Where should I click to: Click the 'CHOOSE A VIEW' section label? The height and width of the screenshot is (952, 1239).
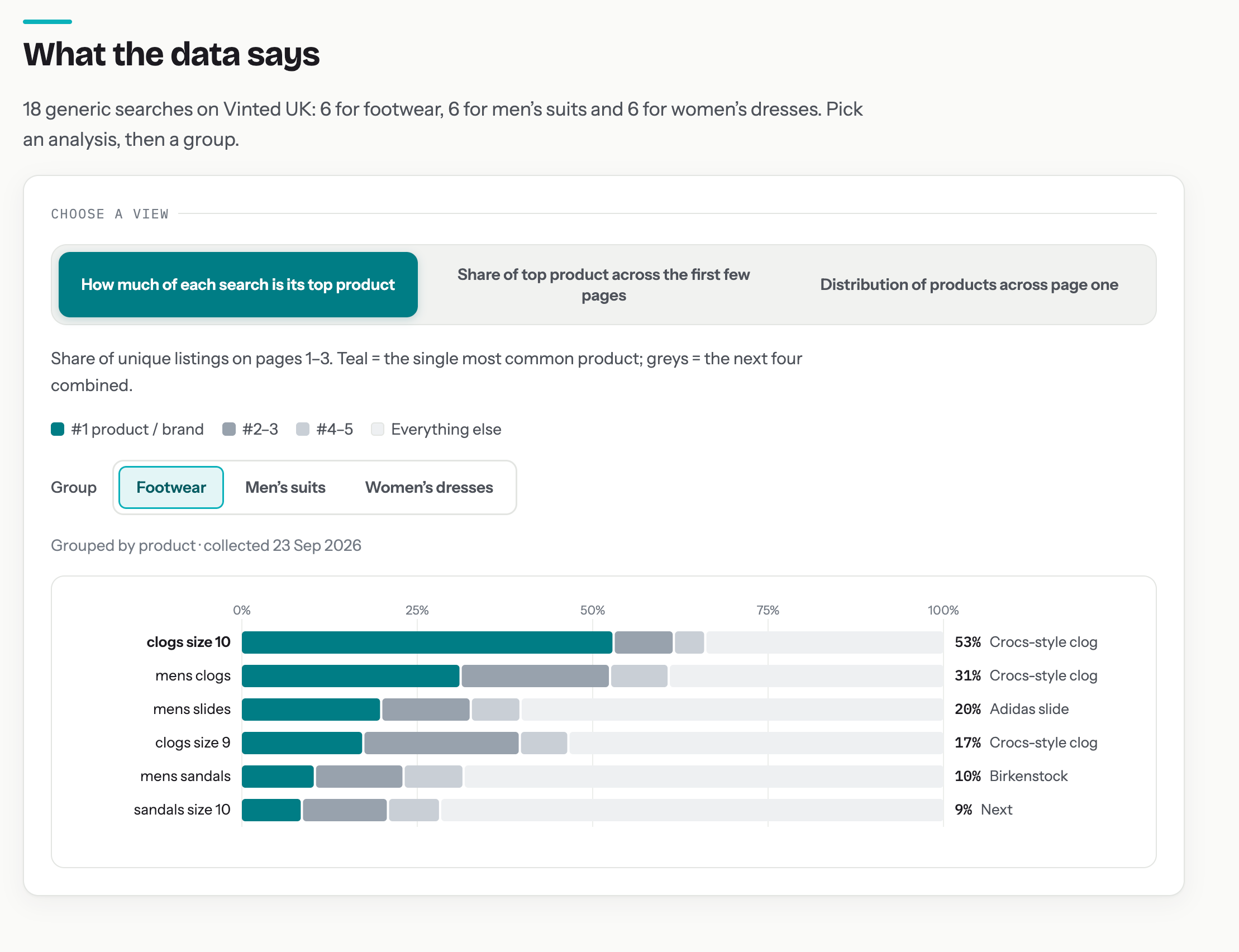point(110,213)
